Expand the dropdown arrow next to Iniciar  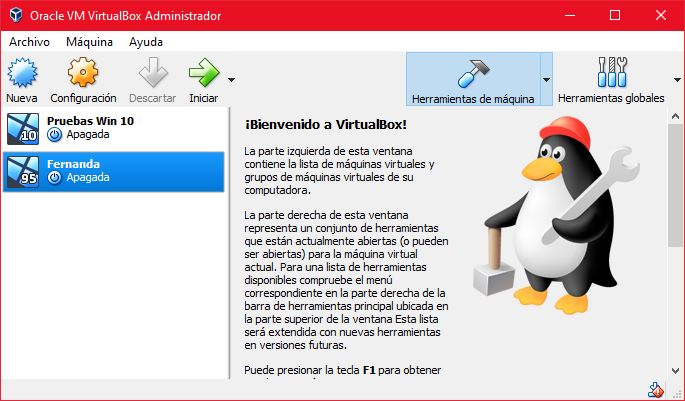pos(232,80)
